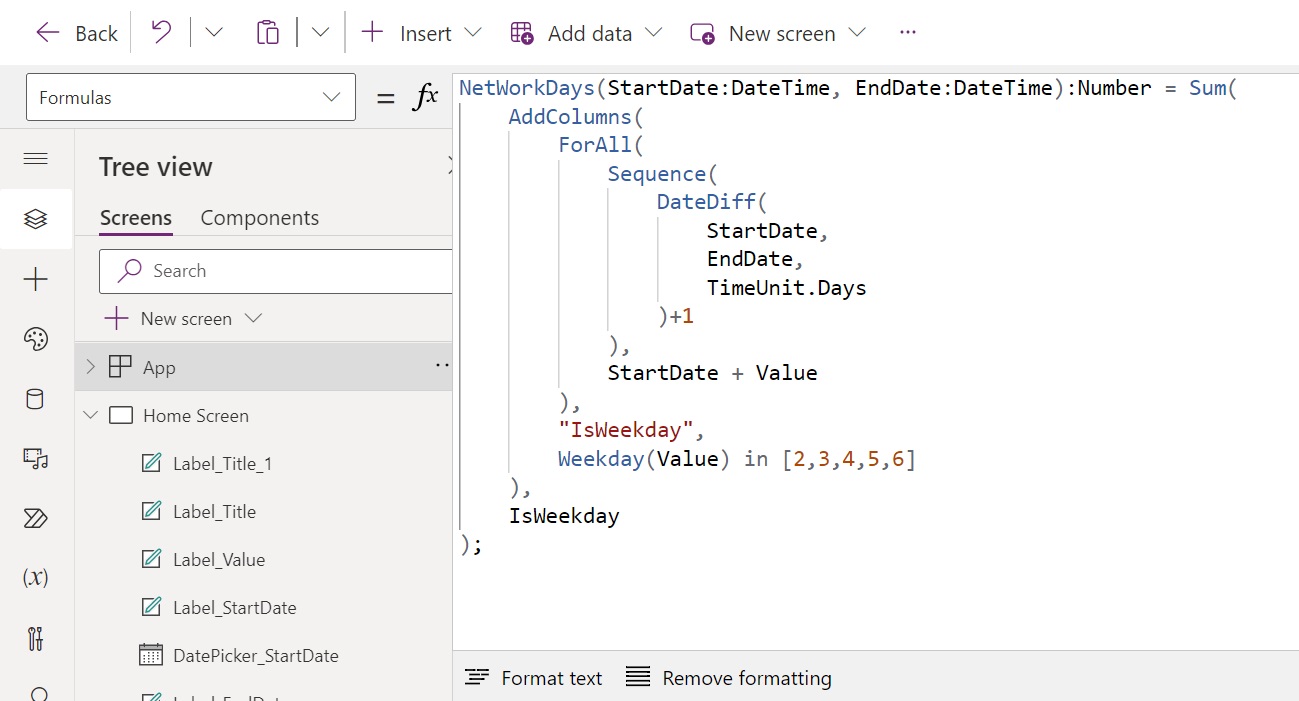The height and width of the screenshot is (701, 1299).
Task: Open the overflow ellipsis menu
Action: coord(907,32)
